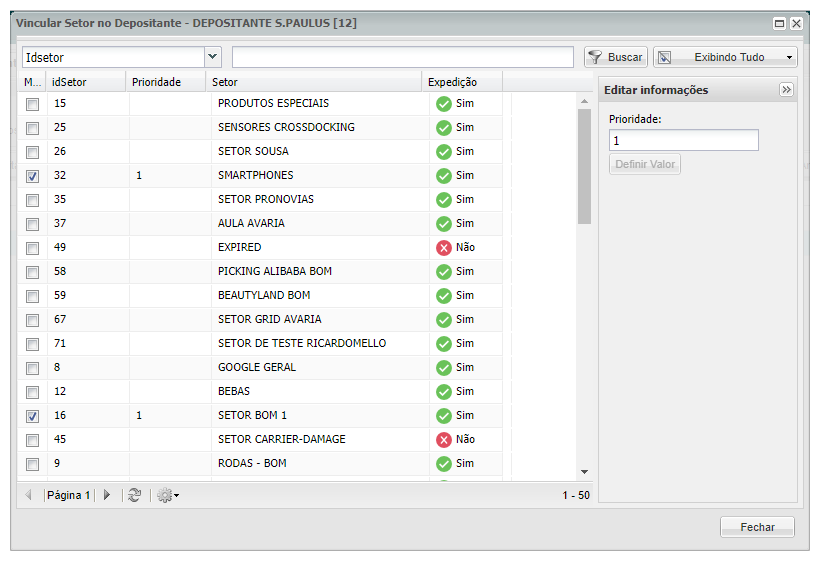Check the GOOGLE GERAL row checkbox
820x561 pixels.
pos(32,368)
